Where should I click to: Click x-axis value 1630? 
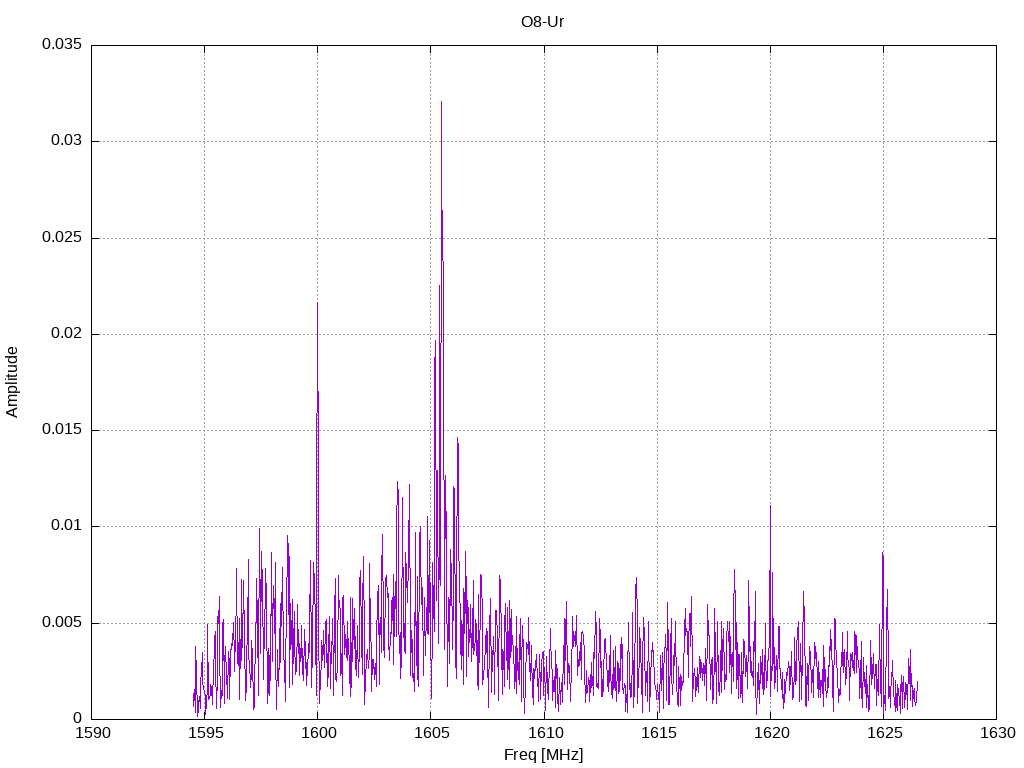[998, 733]
